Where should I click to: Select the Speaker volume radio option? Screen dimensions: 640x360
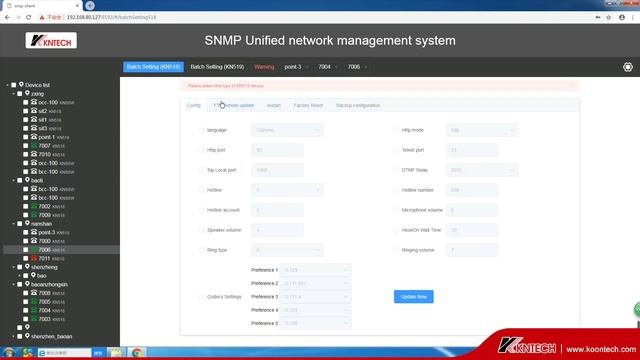pos(201,230)
